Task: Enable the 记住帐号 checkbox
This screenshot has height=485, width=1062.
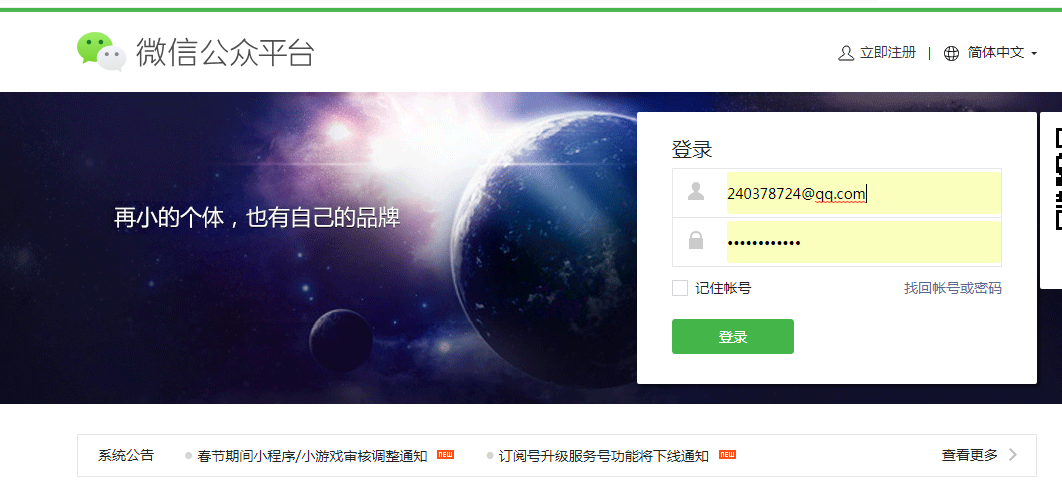Action: click(680, 288)
